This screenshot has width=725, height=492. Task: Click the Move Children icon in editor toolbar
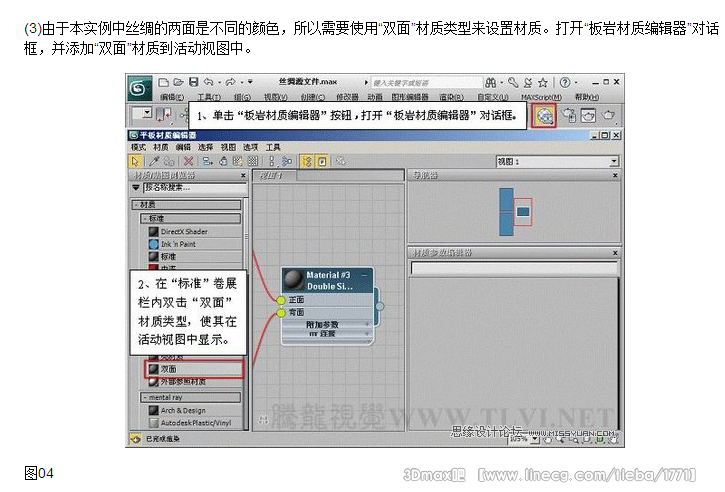(x=208, y=161)
